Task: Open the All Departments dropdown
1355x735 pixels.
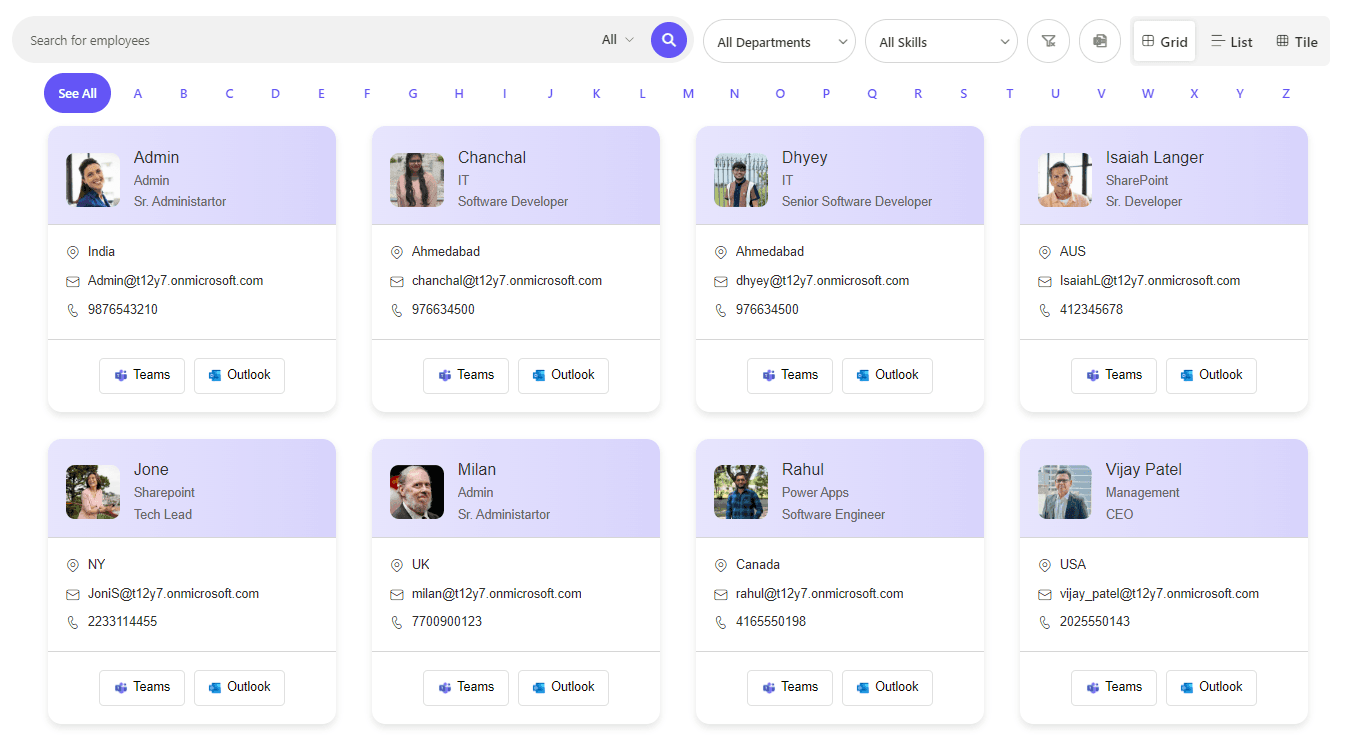Action: coord(779,42)
